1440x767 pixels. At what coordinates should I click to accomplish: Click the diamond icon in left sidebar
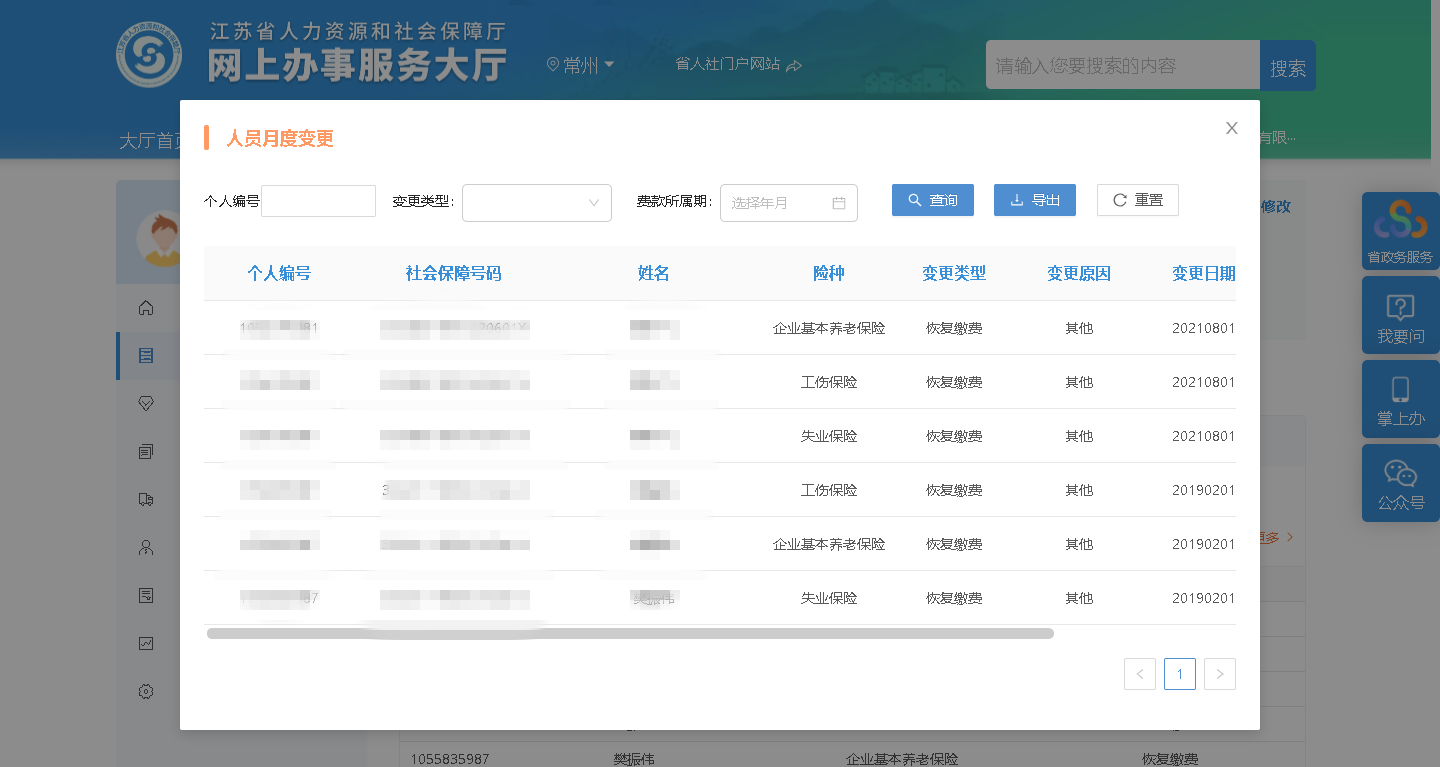click(146, 403)
